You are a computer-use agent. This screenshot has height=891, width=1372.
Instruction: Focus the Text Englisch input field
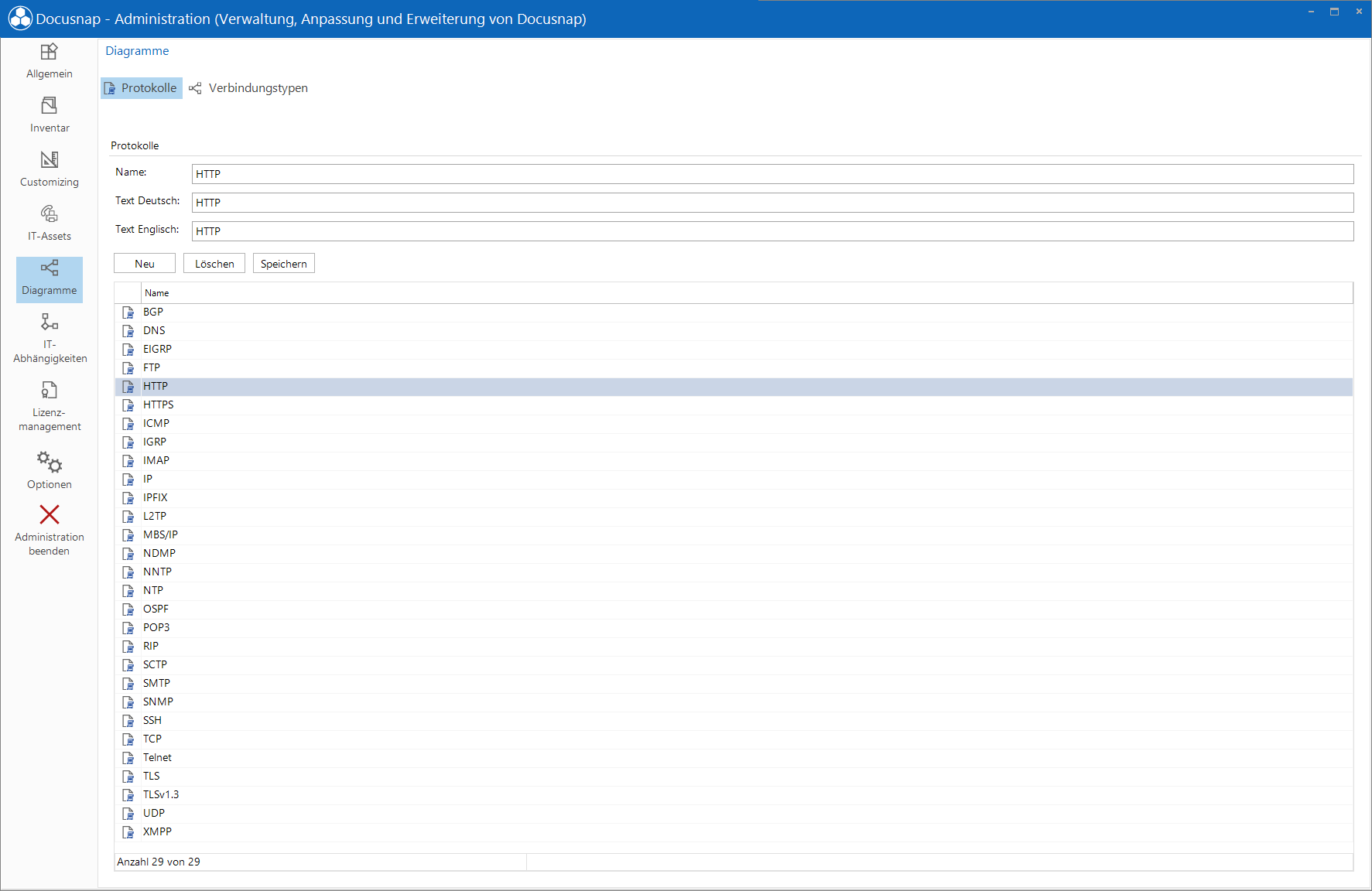tap(772, 231)
